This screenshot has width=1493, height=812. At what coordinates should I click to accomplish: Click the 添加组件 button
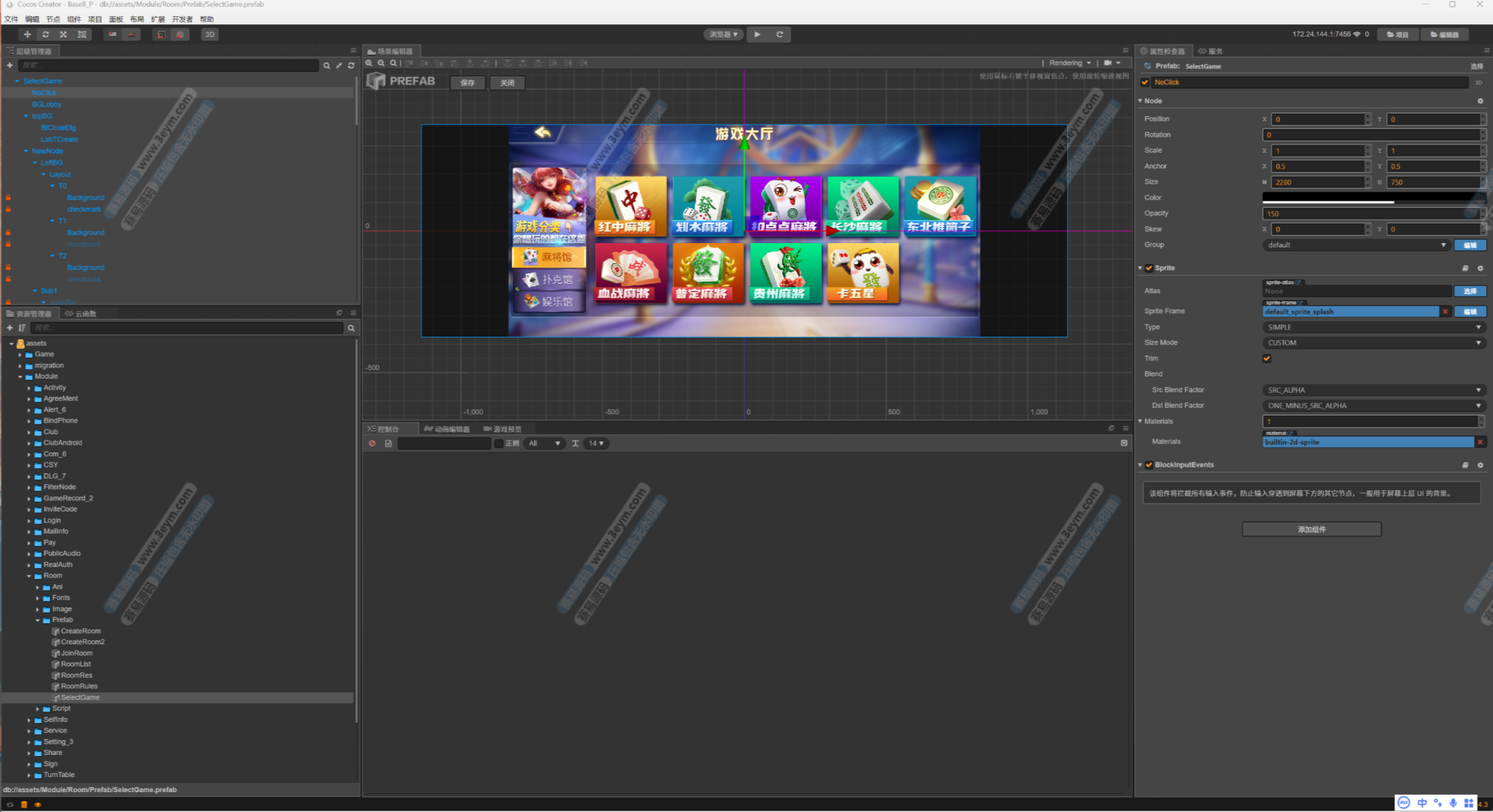[1311, 529]
